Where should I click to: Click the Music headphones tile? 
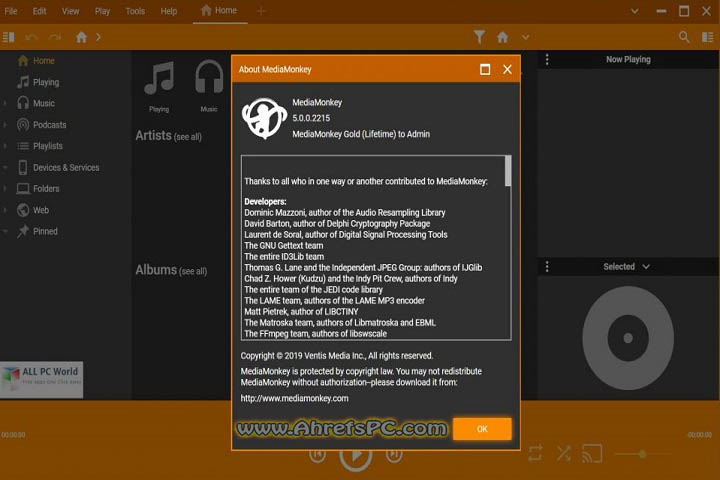coord(209,86)
